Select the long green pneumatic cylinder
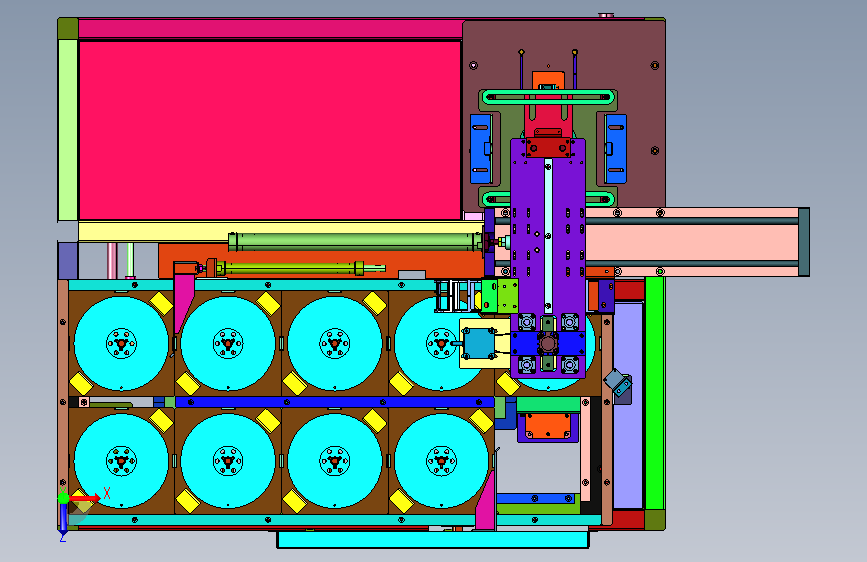This screenshot has height=562, width=867. (357, 242)
